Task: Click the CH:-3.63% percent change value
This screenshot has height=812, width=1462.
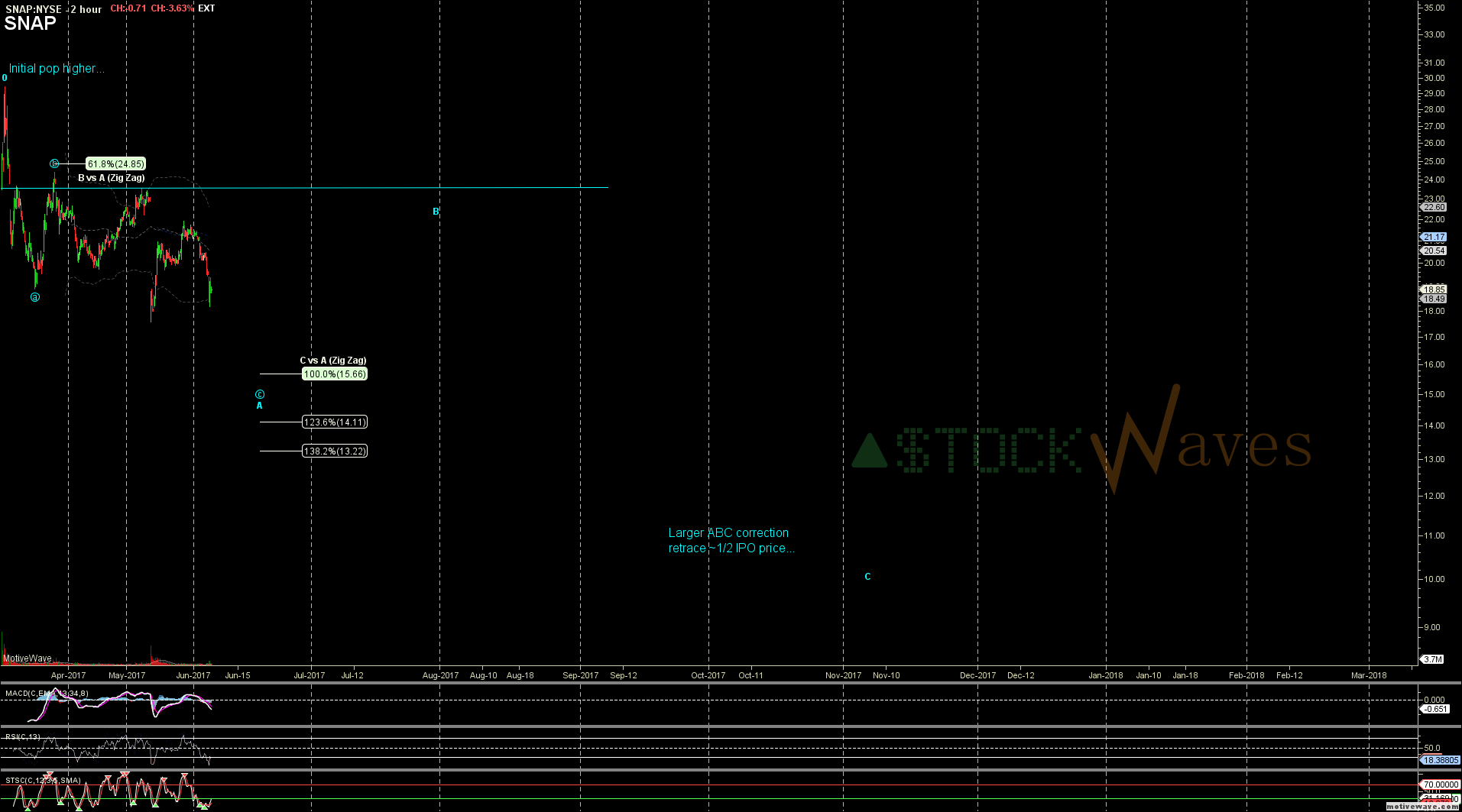Action: coord(172,8)
